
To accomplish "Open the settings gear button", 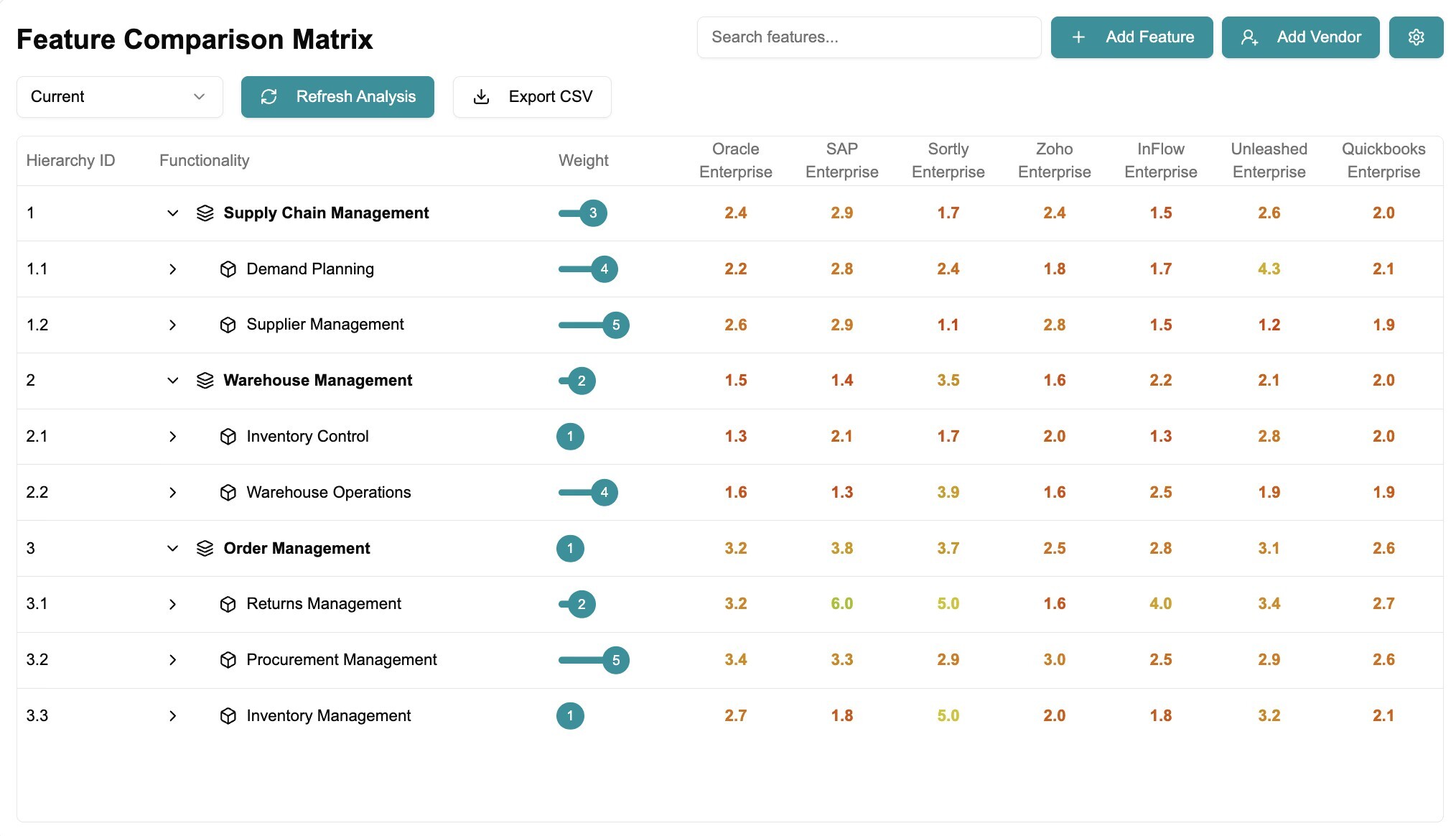I will (x=1416, y=37).
